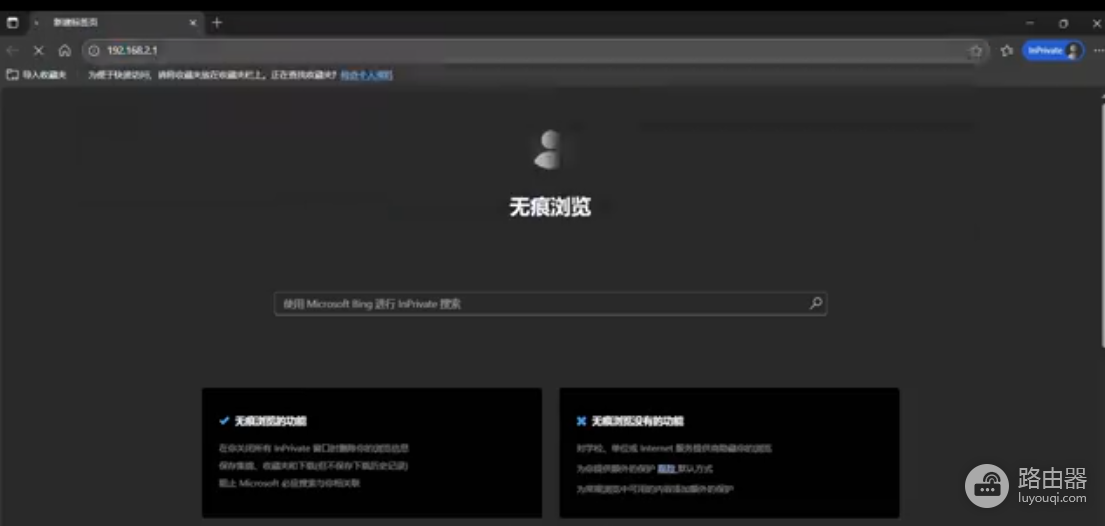Restore down the browser window

click(x=1063, y=23)
